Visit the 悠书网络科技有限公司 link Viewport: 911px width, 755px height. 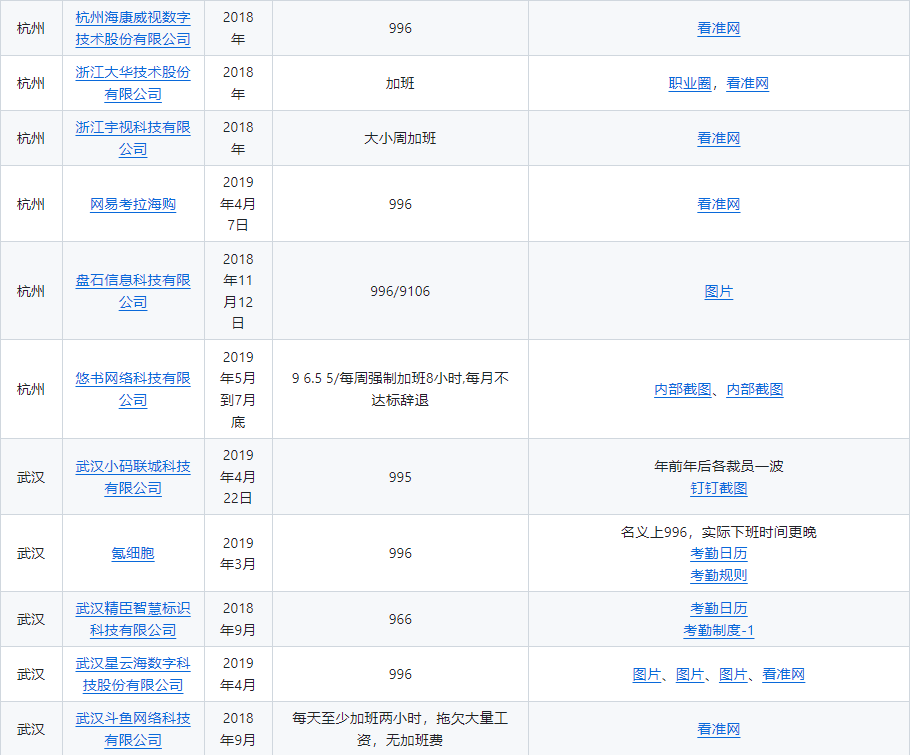click(x=133, y=389)
